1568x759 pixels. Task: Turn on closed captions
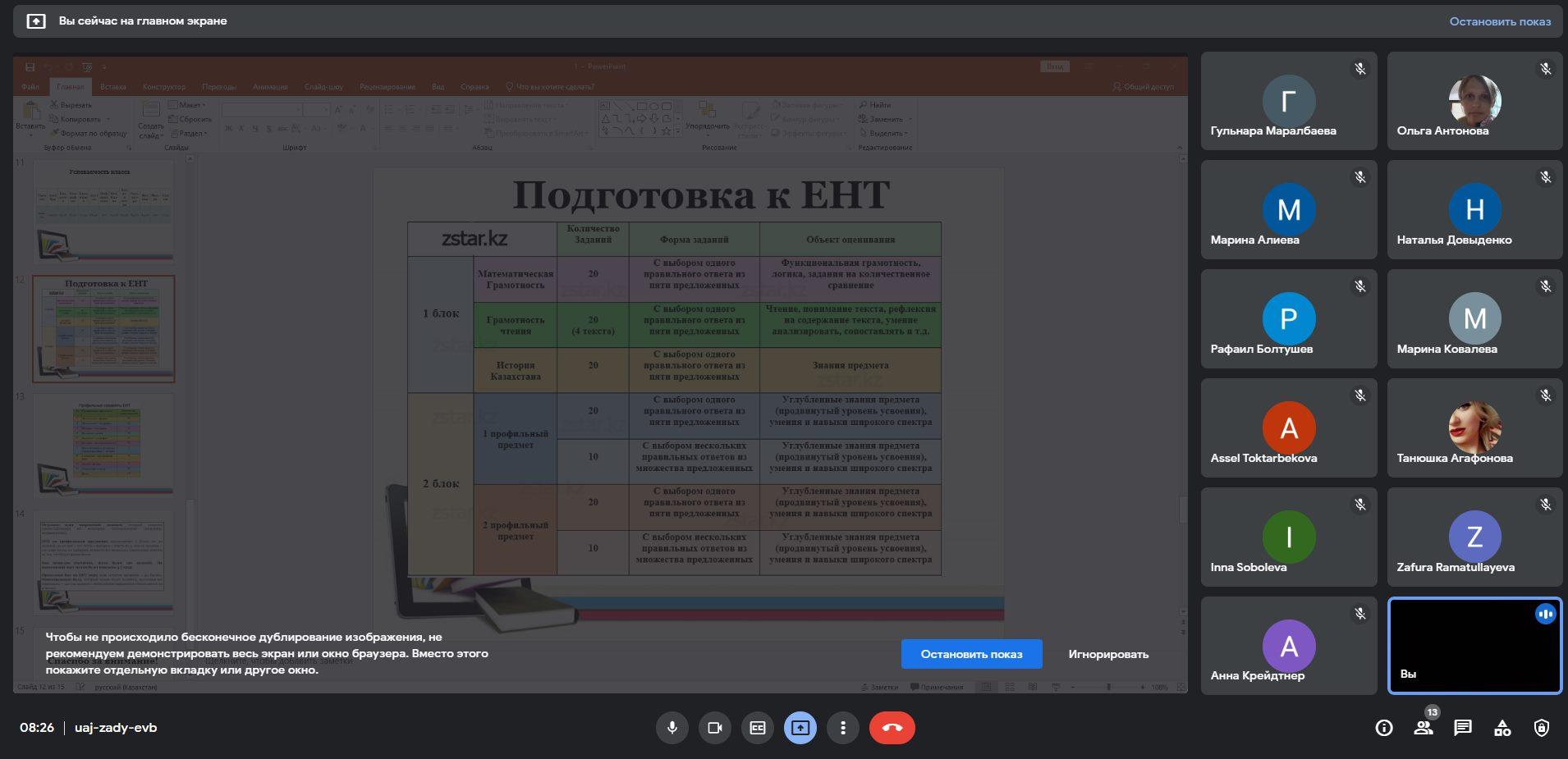point(757,728)
